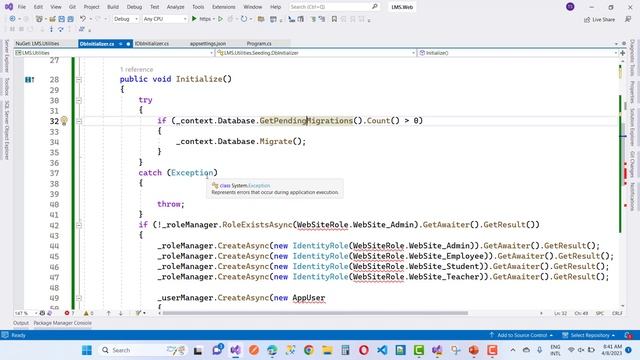Expand Add to Source Control menu
The width and height of the screenshot is (640, 360).
tap(521, 335)
